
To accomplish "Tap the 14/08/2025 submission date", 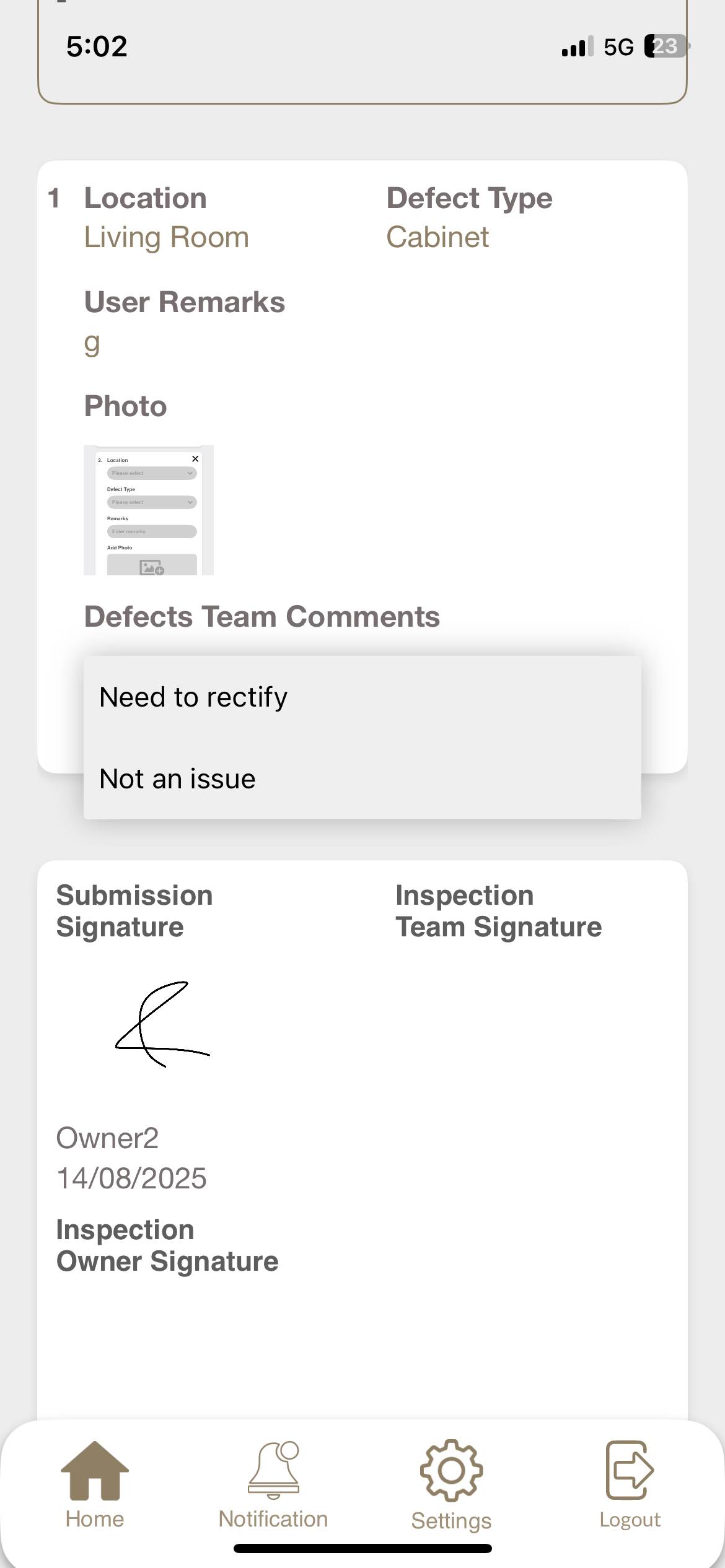I will (131, 1178).
